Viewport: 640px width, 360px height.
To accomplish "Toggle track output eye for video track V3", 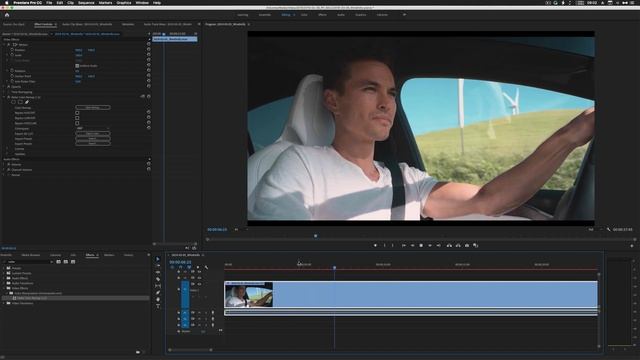I will coord(199,272).
